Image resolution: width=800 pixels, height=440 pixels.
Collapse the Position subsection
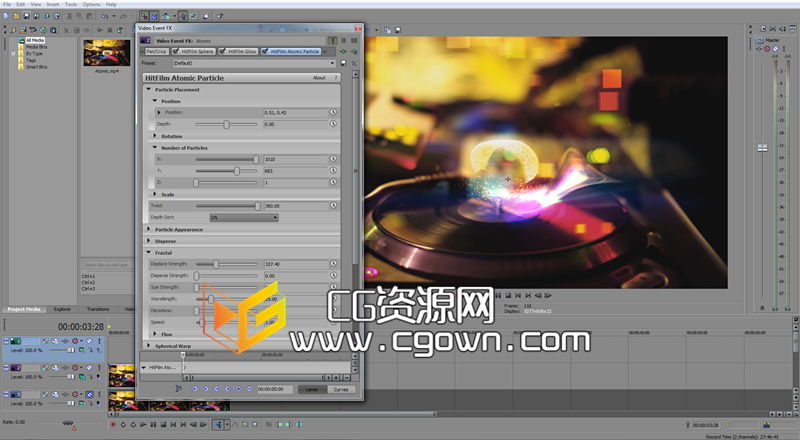pyautogui.click(x=155, y=101)
